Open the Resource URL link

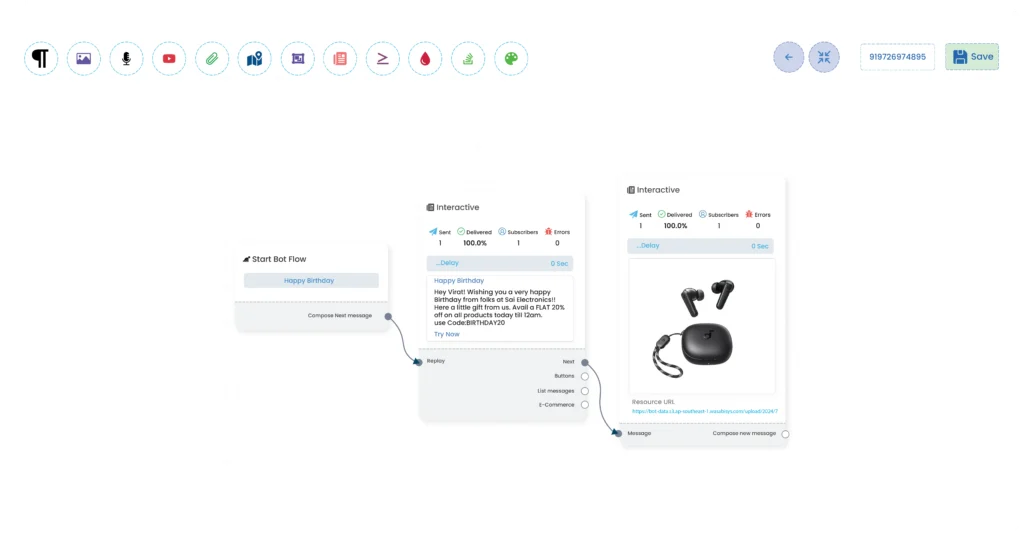[x=705, y=411]
